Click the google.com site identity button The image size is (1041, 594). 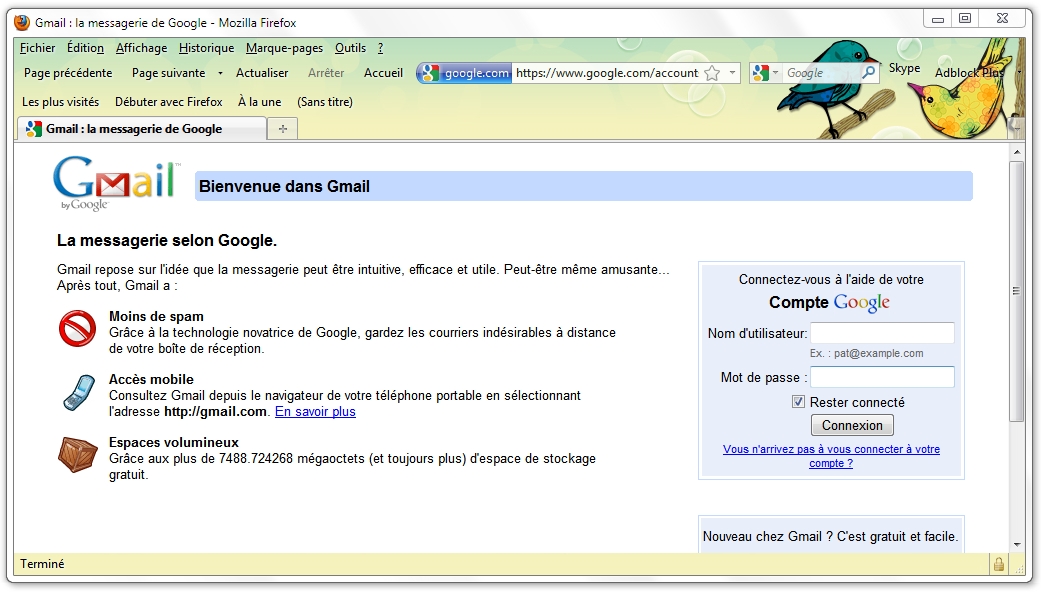coord(464,73)
